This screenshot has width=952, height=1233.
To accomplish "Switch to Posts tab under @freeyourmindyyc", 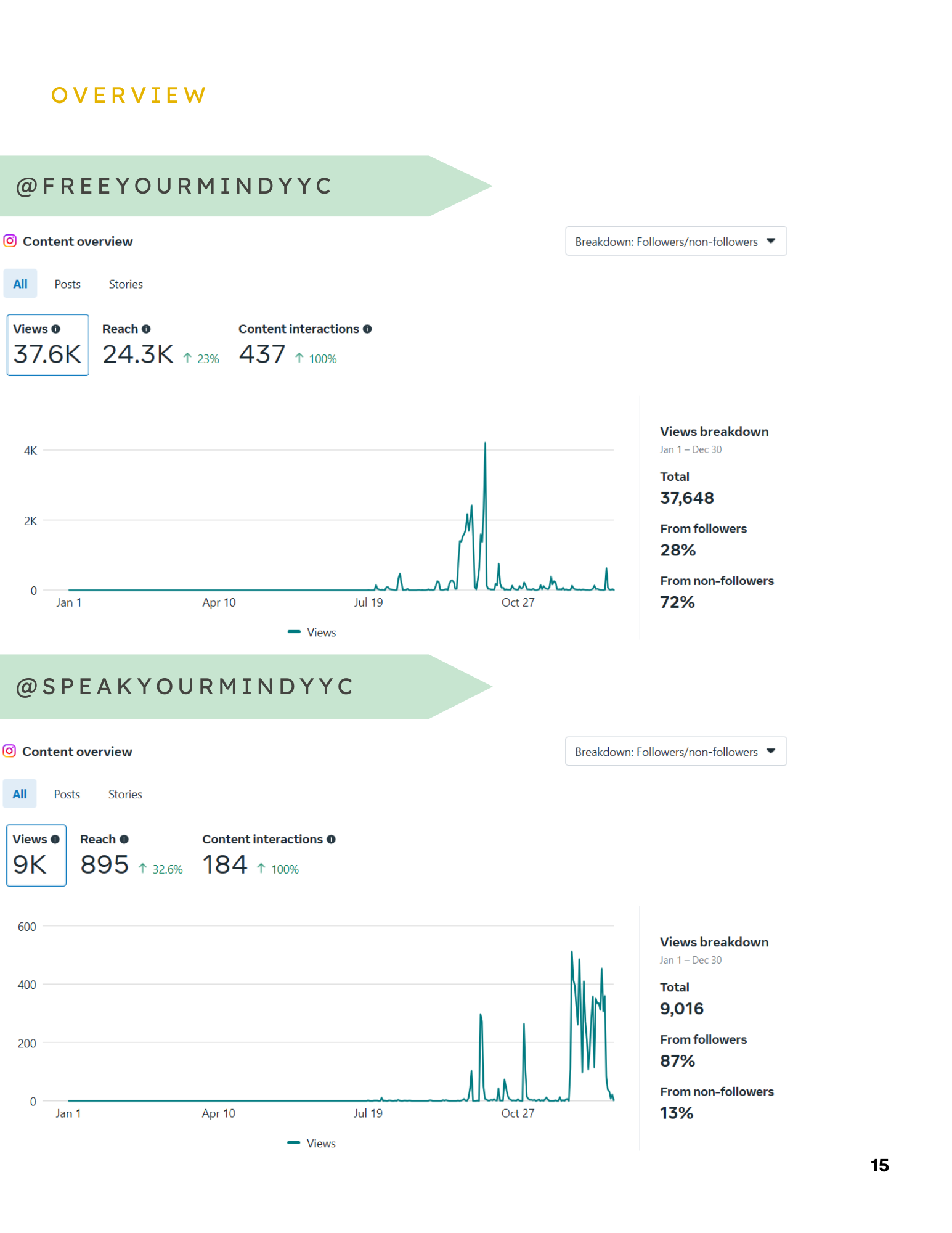I will [x=68, y=284].
